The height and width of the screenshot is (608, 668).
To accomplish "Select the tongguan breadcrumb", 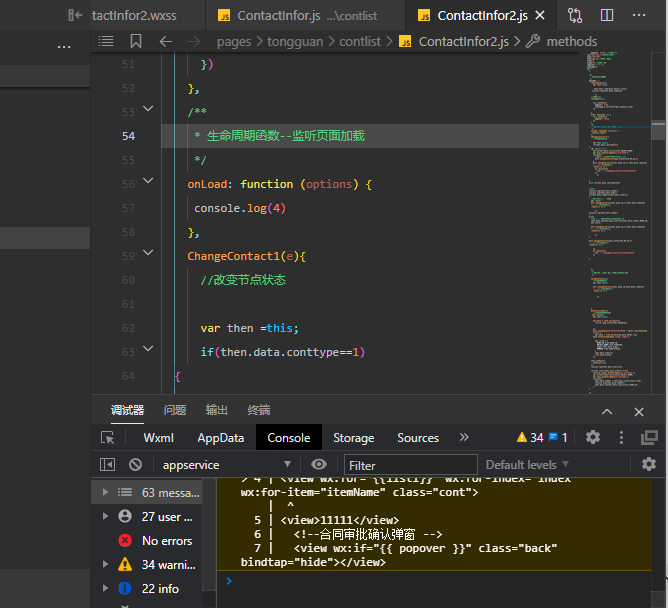I will coord(295,42).
